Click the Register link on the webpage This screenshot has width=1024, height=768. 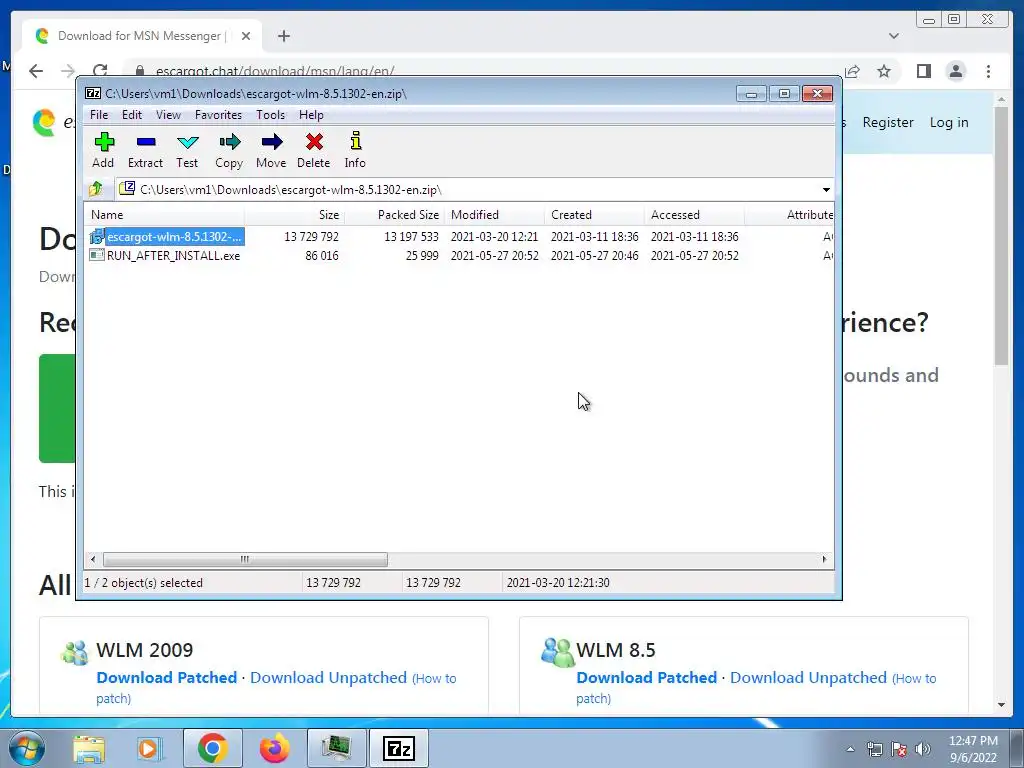pyautogui.click(x=888, y=122)
